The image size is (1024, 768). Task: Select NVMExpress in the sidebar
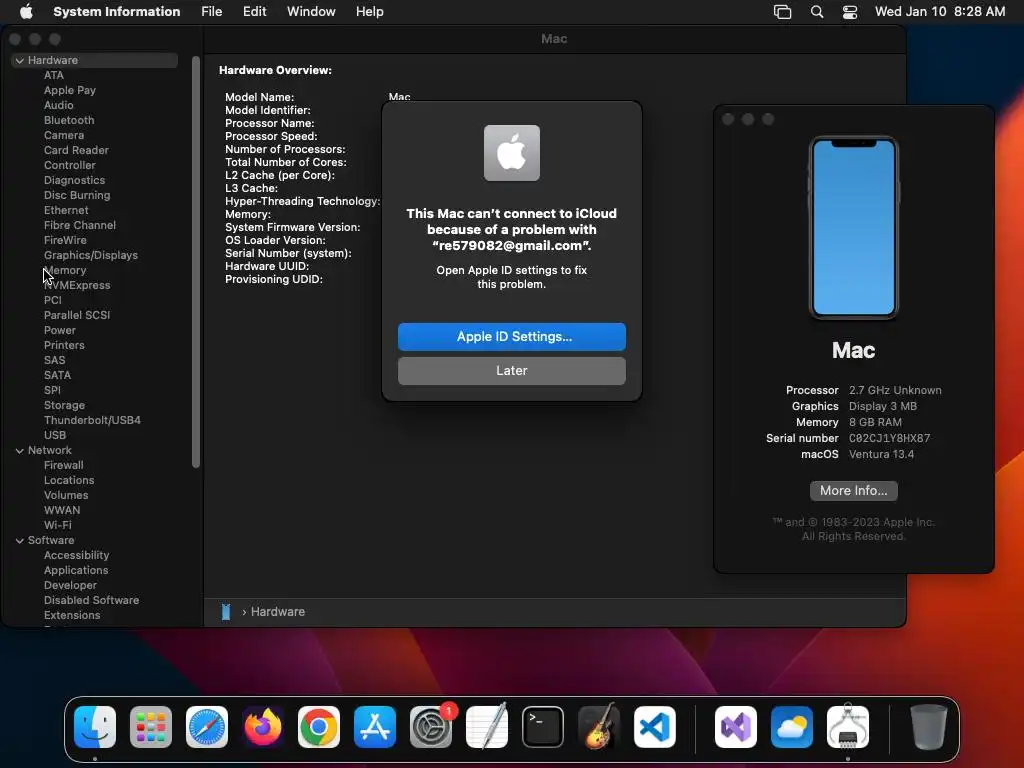point(77,285)
